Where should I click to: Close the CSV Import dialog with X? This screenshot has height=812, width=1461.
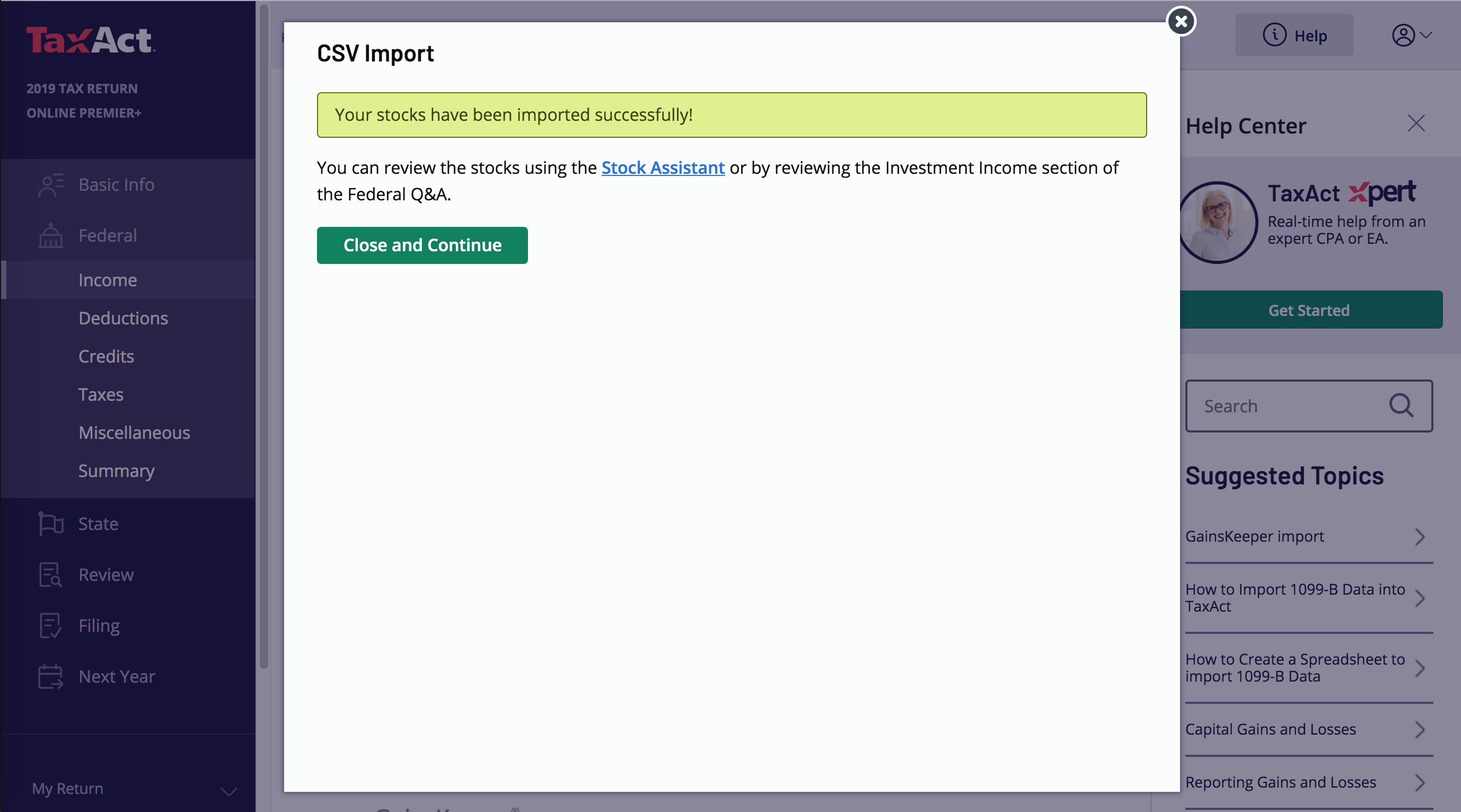point(1181,22)
